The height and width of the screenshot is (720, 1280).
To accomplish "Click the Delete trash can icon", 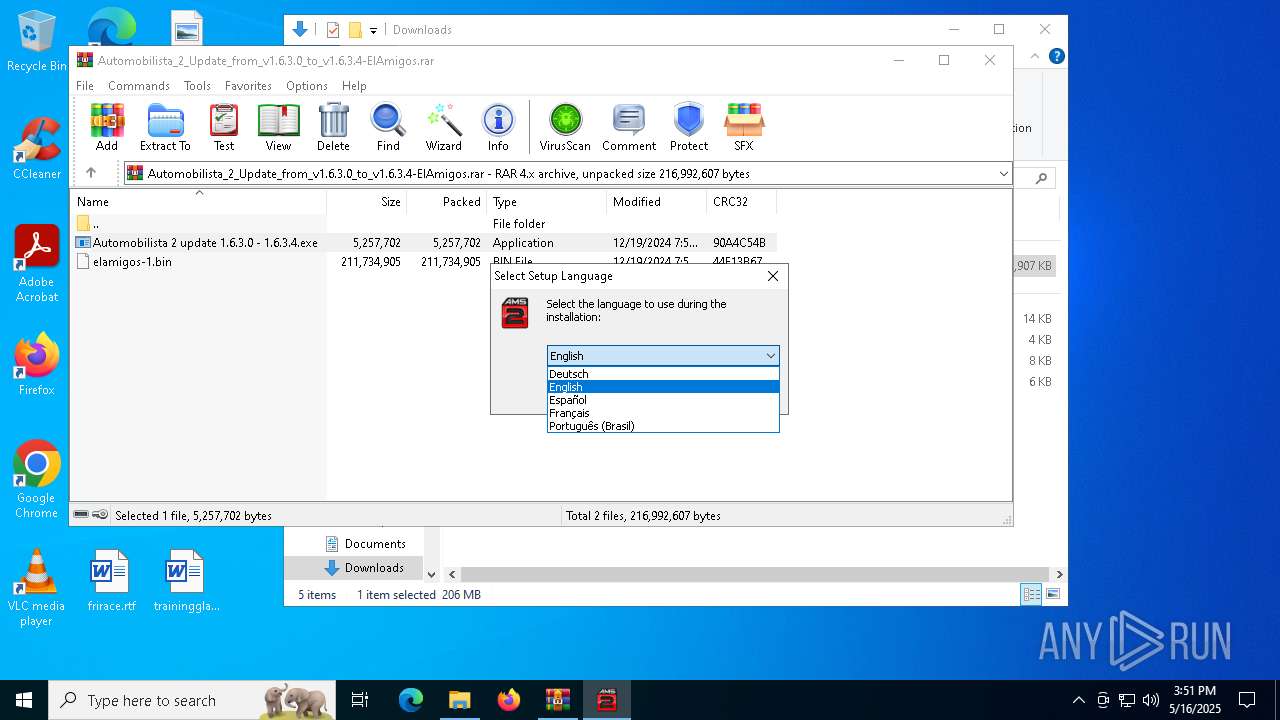I will coord(333,127).
